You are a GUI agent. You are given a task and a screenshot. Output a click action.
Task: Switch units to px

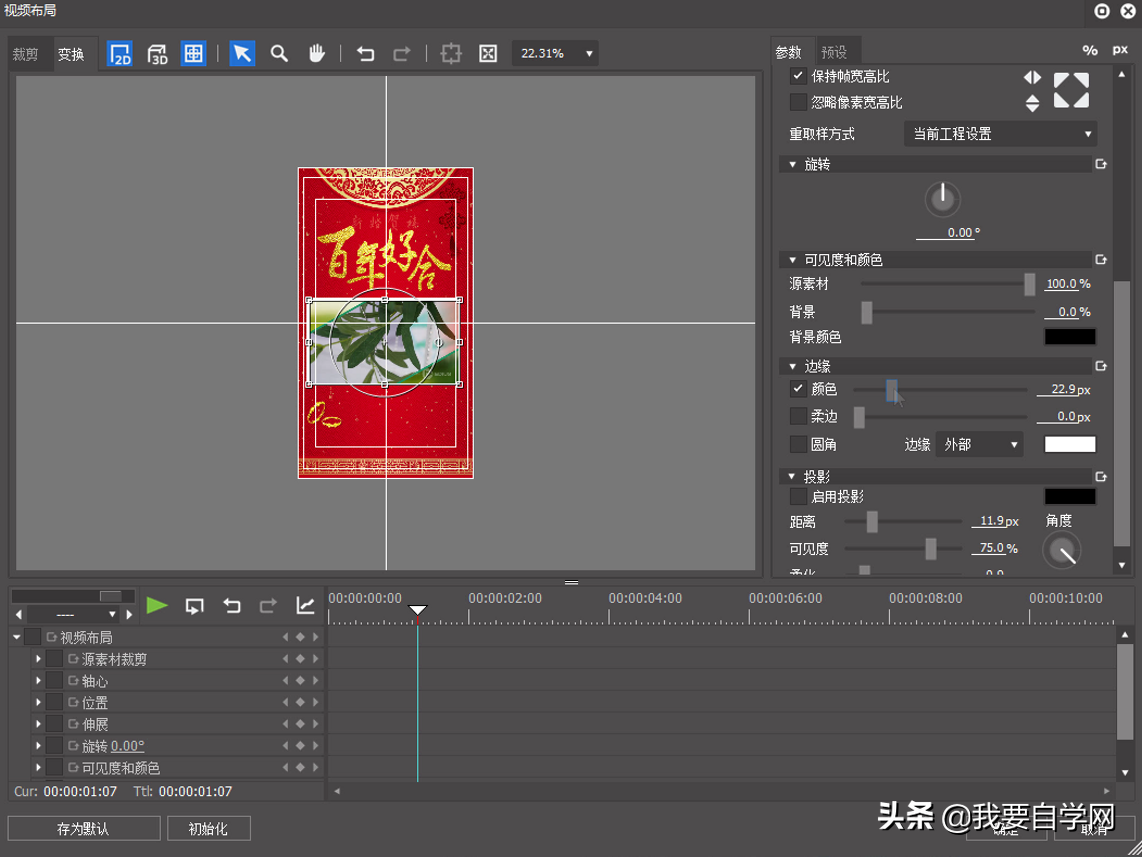coord(1120,50)
